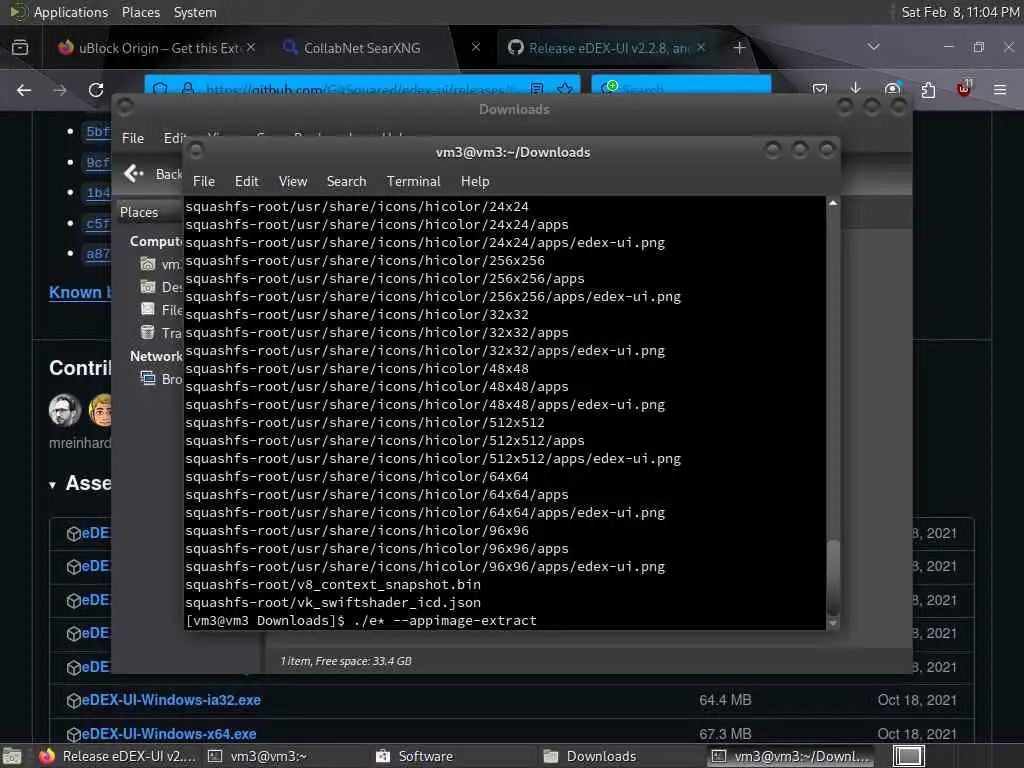Go back in Firefox navigation

point(24,89)
